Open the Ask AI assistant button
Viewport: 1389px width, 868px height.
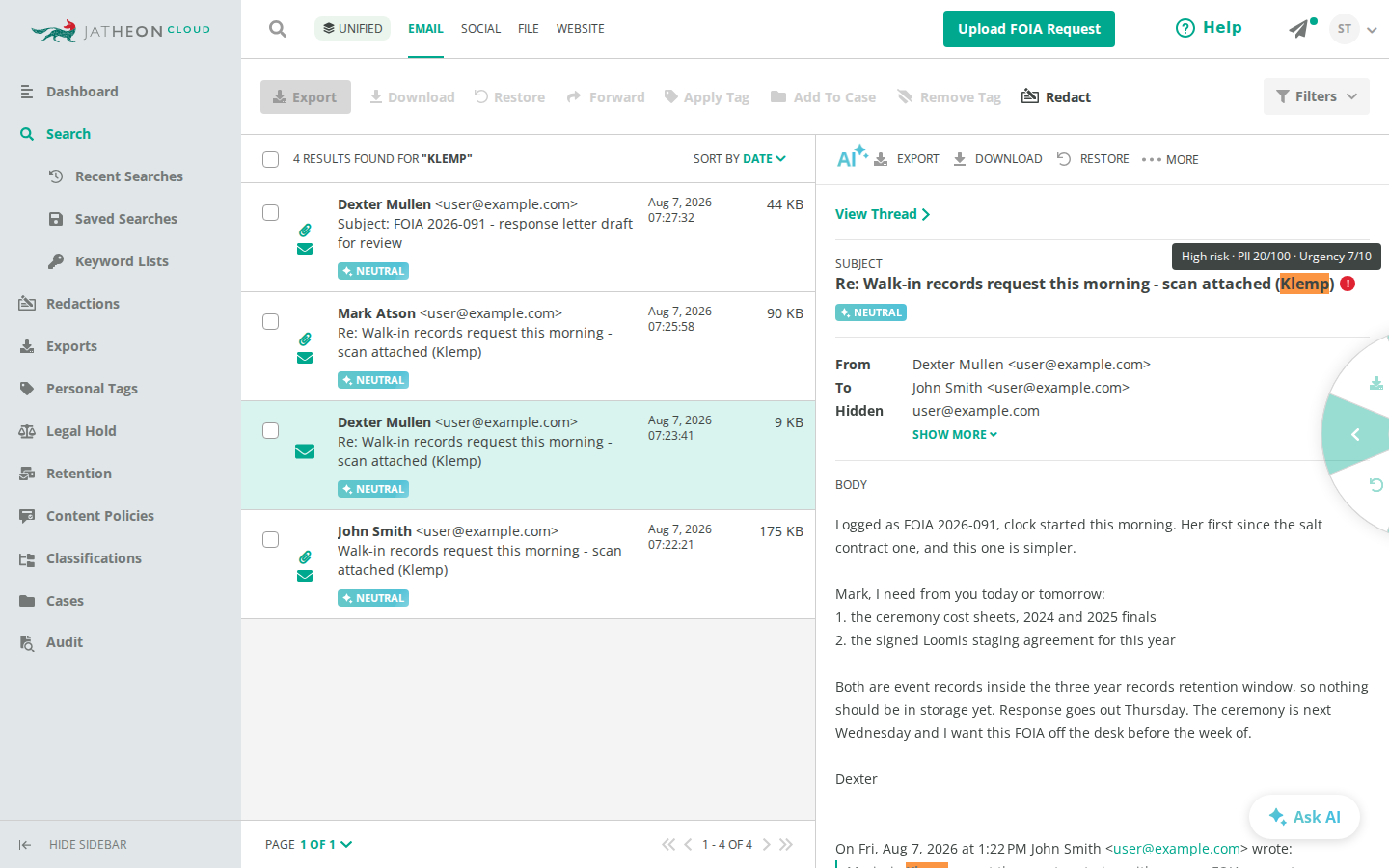(1304, 817)
